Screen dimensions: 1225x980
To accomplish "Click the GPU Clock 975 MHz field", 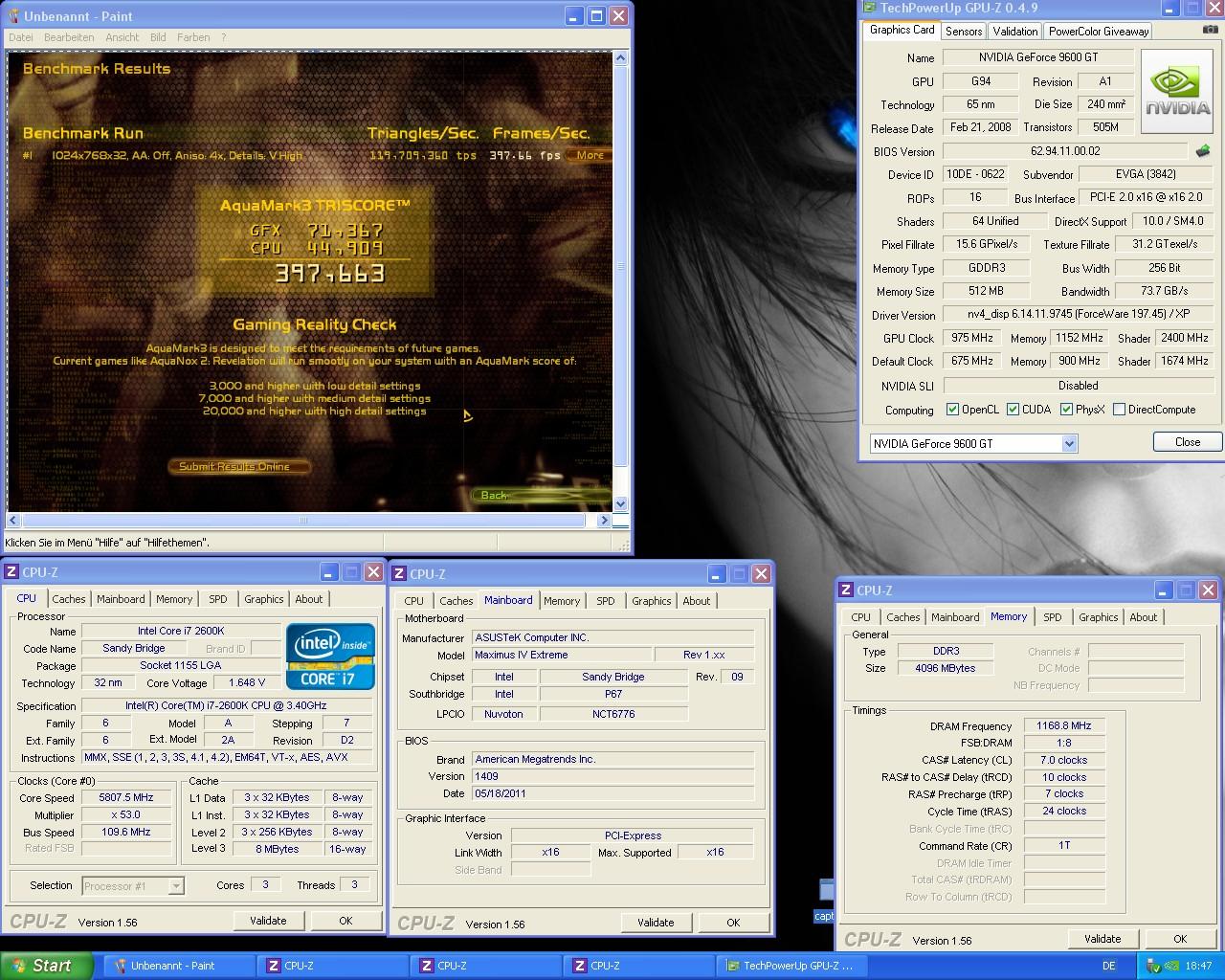I will (x=972, y=338).
